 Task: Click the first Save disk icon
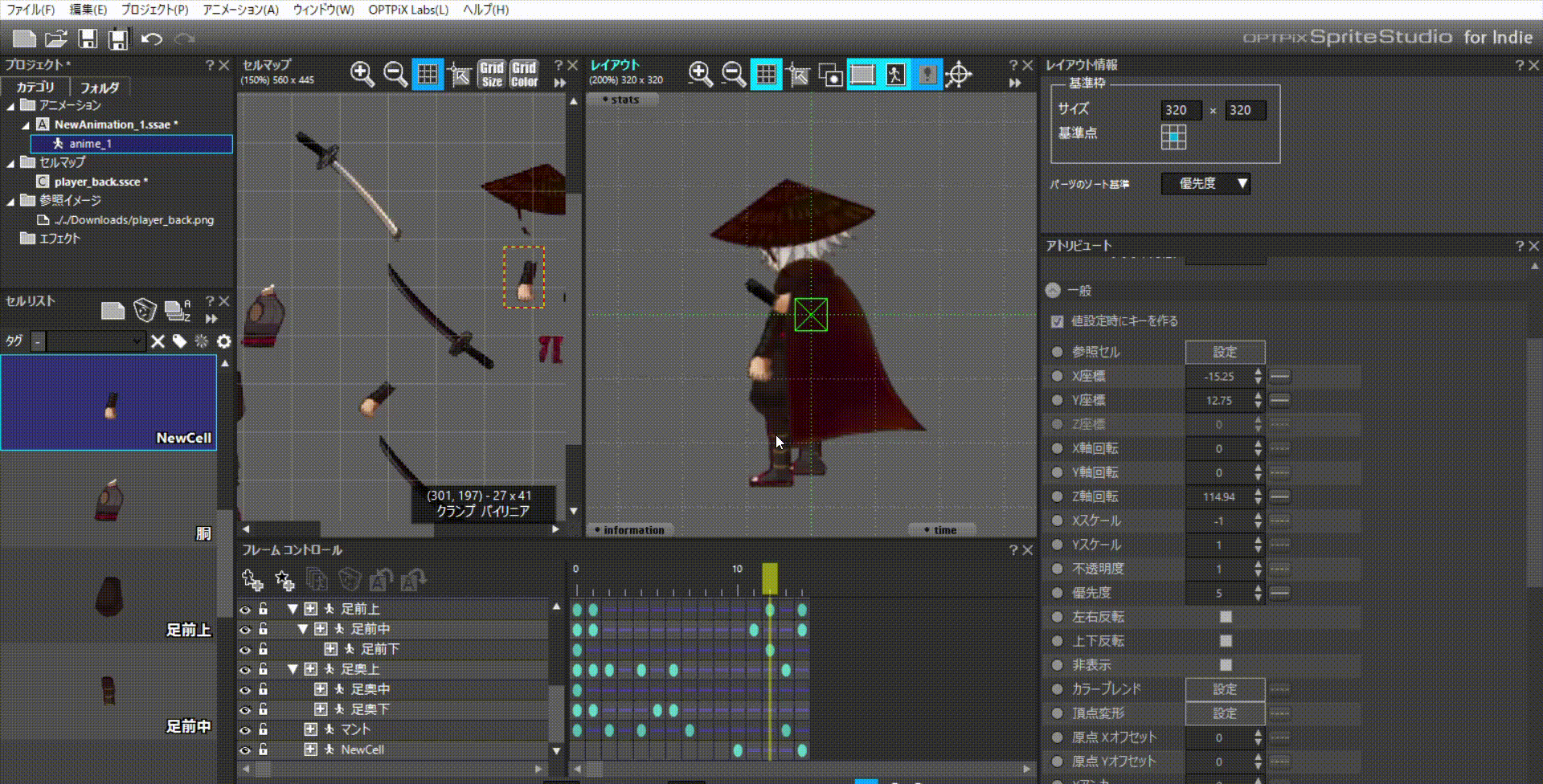[x=88, y=38]
